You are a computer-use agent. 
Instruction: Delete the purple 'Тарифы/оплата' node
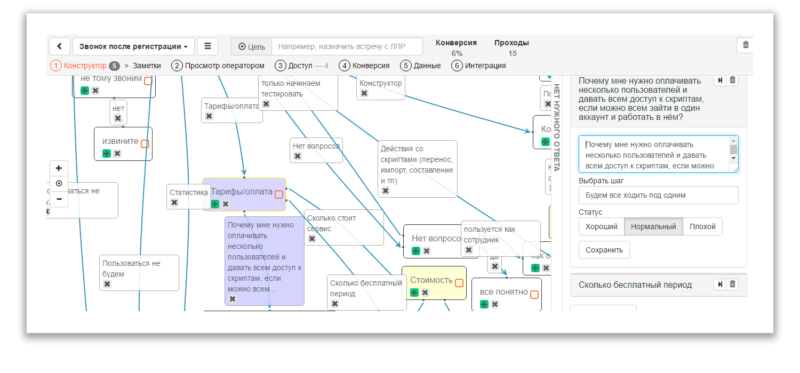point(226,204)
